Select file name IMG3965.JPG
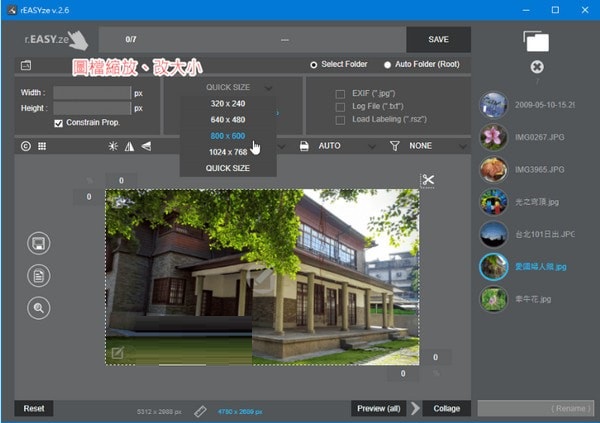The height and width of the screenshot is (423, 600). 540,170
